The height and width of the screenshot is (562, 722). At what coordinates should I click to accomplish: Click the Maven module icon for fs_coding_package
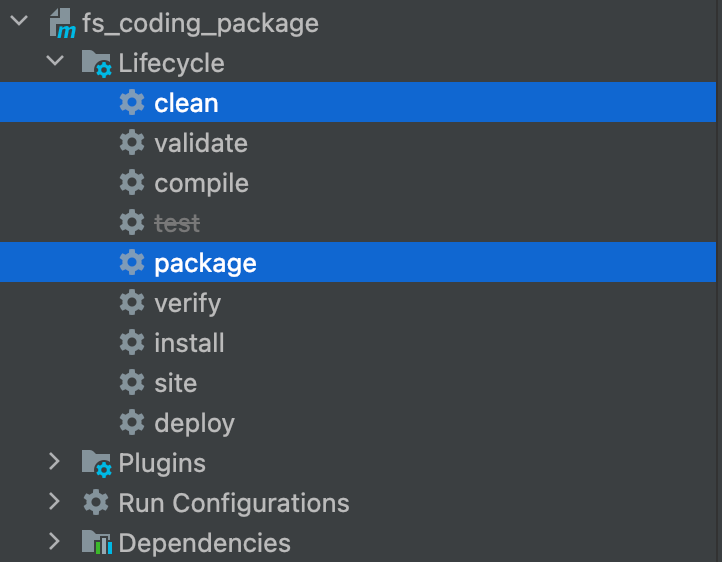[x=62, y=24]
